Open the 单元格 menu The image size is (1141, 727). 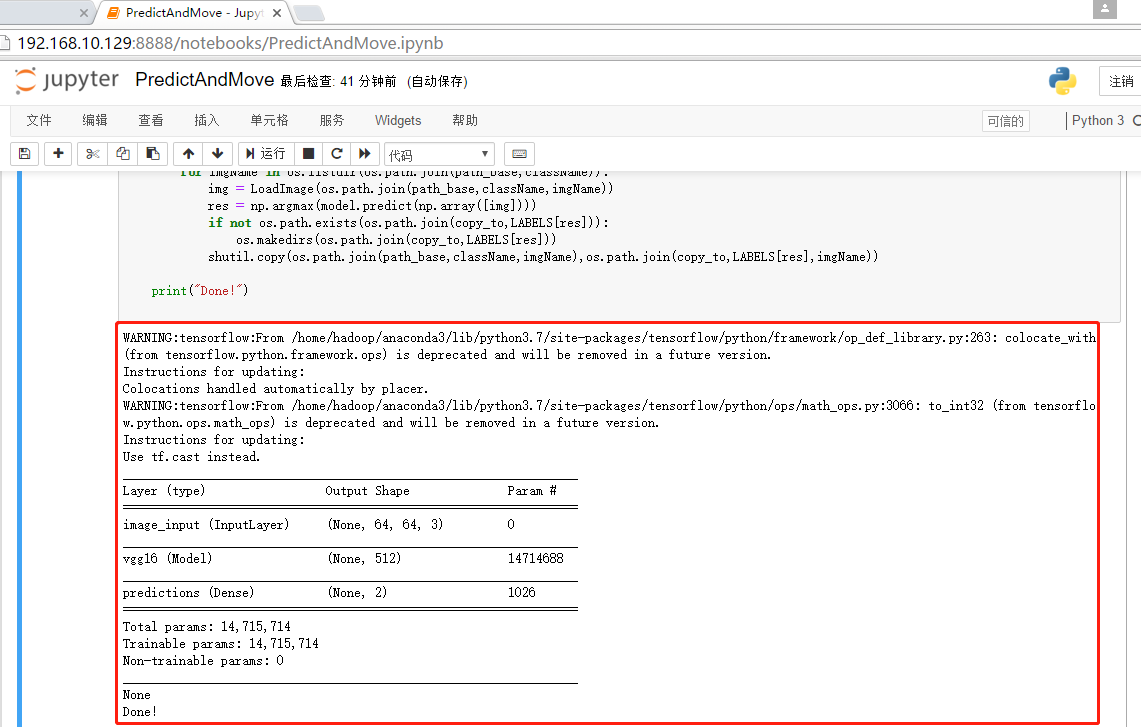pos(269,120)
